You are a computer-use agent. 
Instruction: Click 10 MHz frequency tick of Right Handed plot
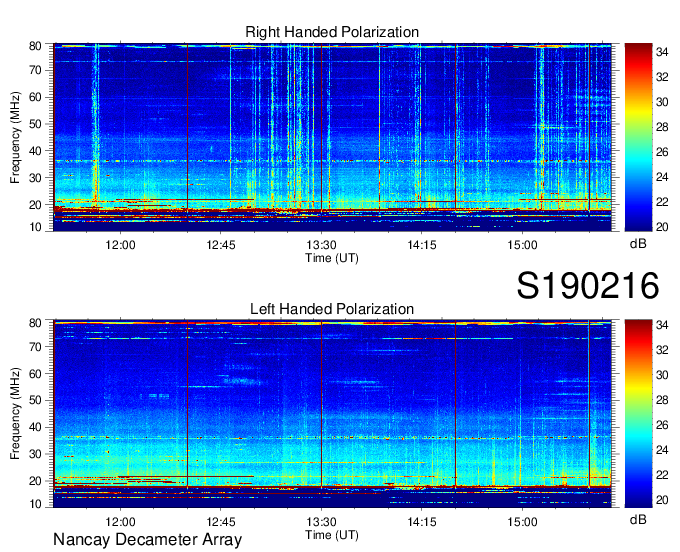click(x=35, y=227)
